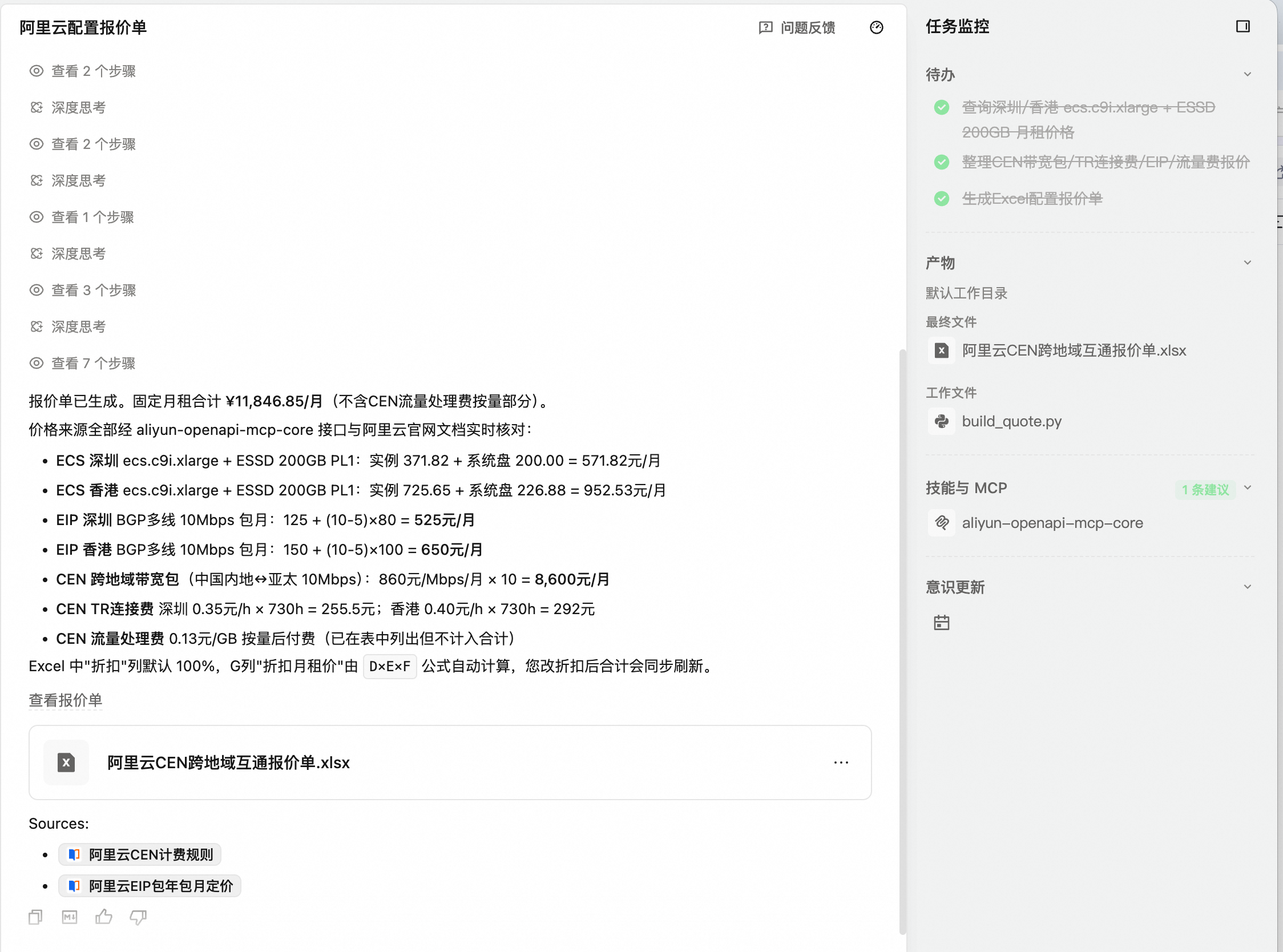The width and height of the screenshot is (1283, 952).
Task: Open 阿里云CEN跨地域互通报价单.xlsx file card
Action: 450,763
